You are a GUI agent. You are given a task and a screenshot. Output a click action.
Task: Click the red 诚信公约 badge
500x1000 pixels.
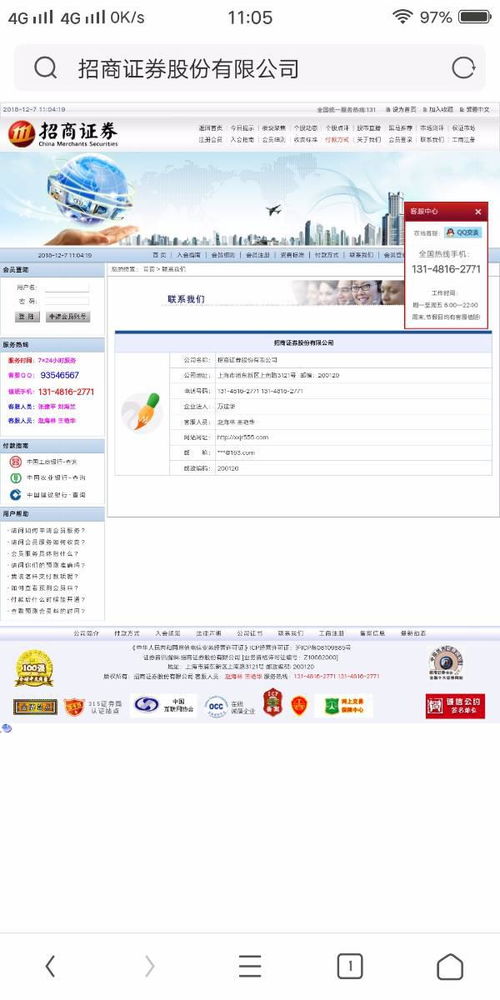pyautogui.click(x=455, y=706)
